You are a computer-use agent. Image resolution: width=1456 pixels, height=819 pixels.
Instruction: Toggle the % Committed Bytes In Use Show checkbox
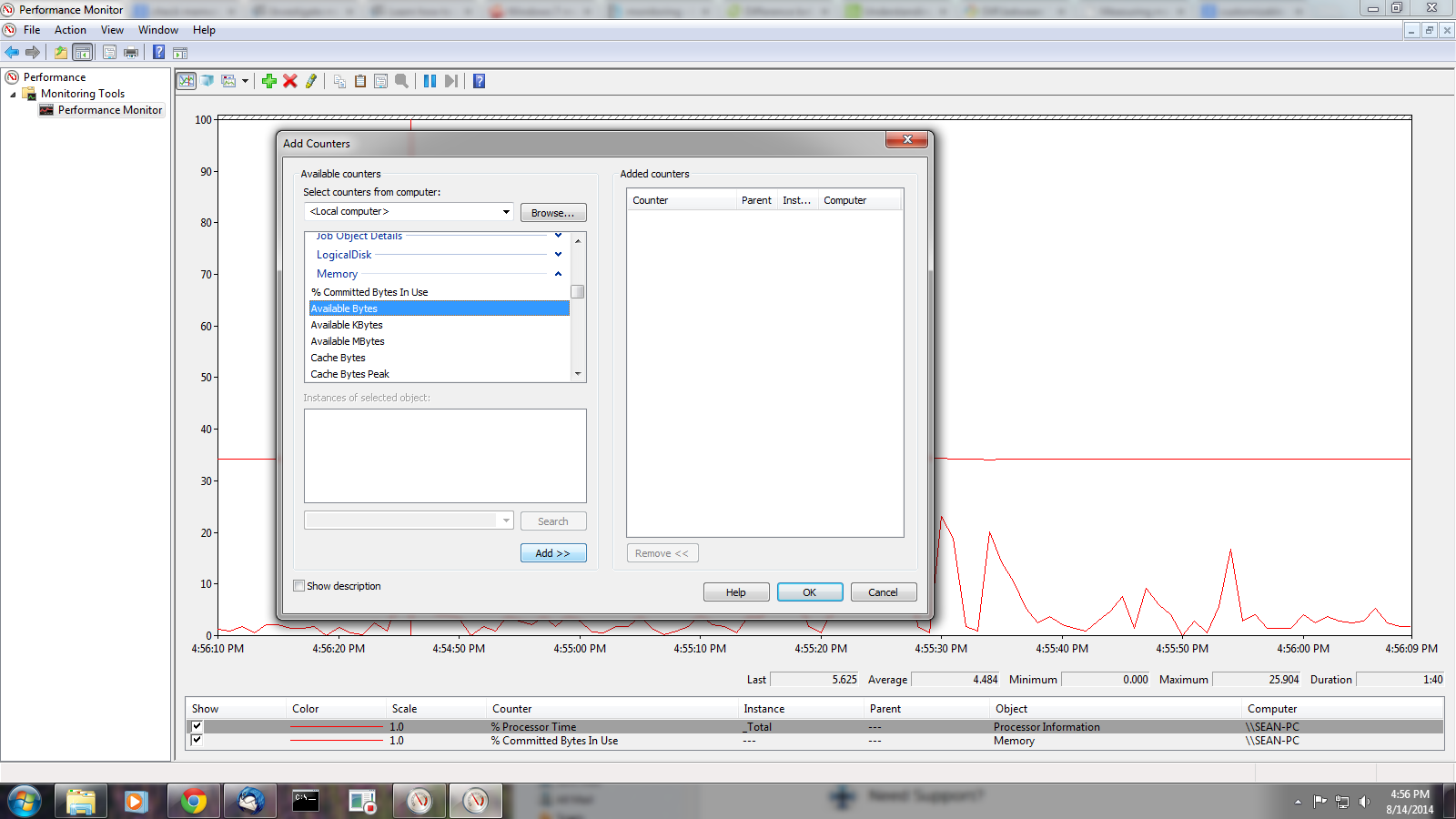tap(197, 740)
